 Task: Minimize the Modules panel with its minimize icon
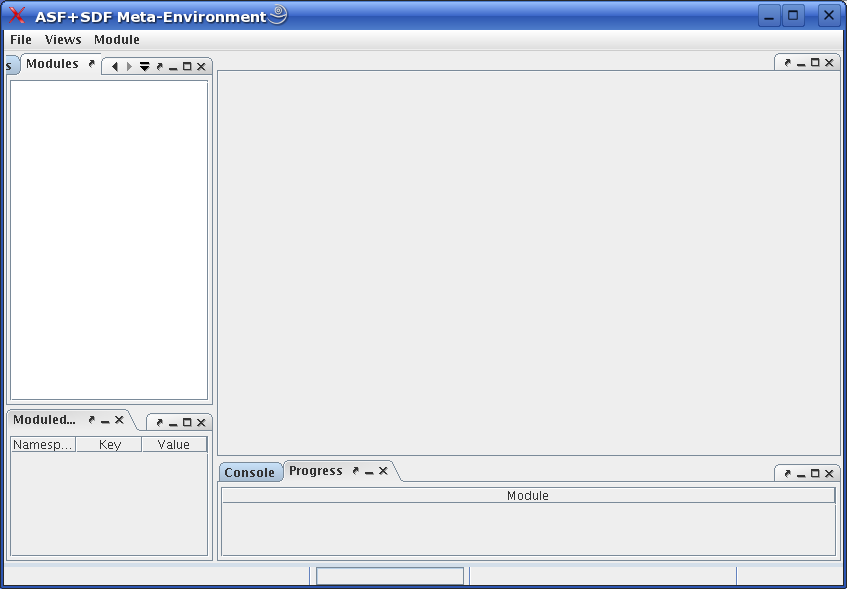point(173,66)
